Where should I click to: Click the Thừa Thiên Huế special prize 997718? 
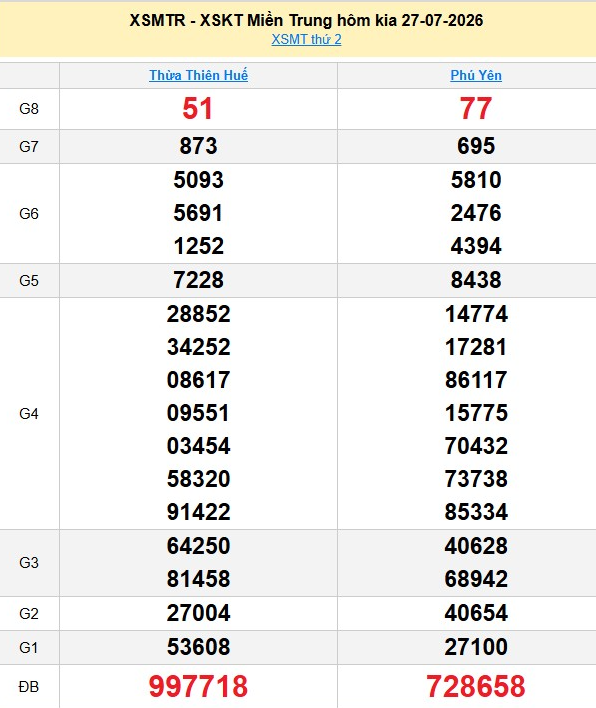(x=198, y=686)
